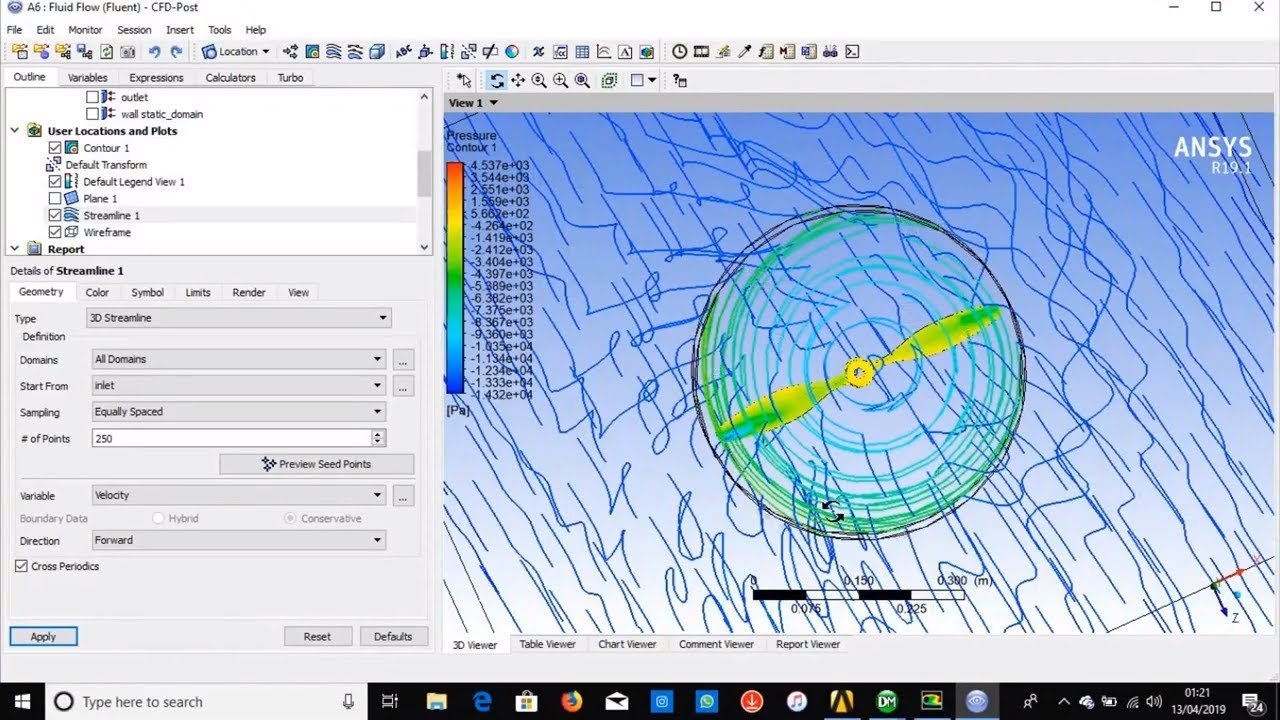This screenshot has height=720, width=1280.
Task: Tick the wall static_domain checkbox
Action: (92, 114)
